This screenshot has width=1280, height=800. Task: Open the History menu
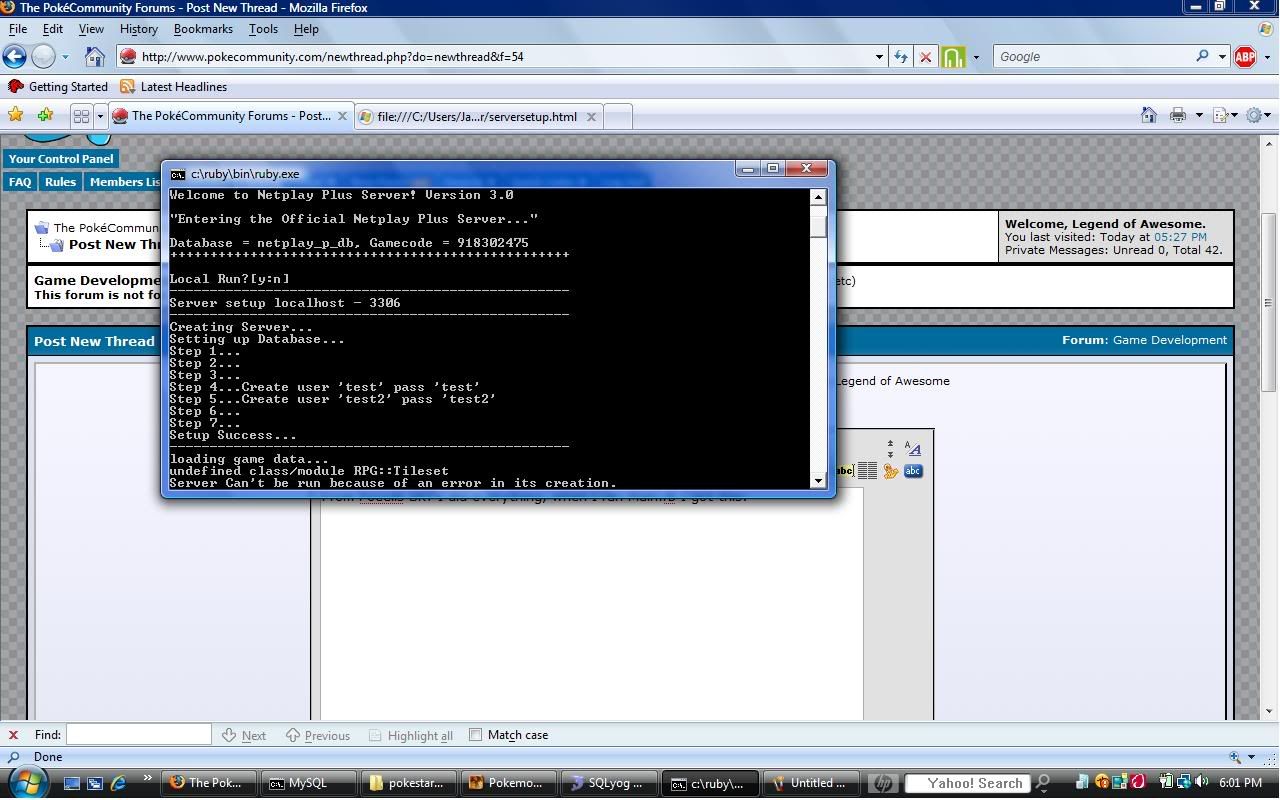point(138,29)
